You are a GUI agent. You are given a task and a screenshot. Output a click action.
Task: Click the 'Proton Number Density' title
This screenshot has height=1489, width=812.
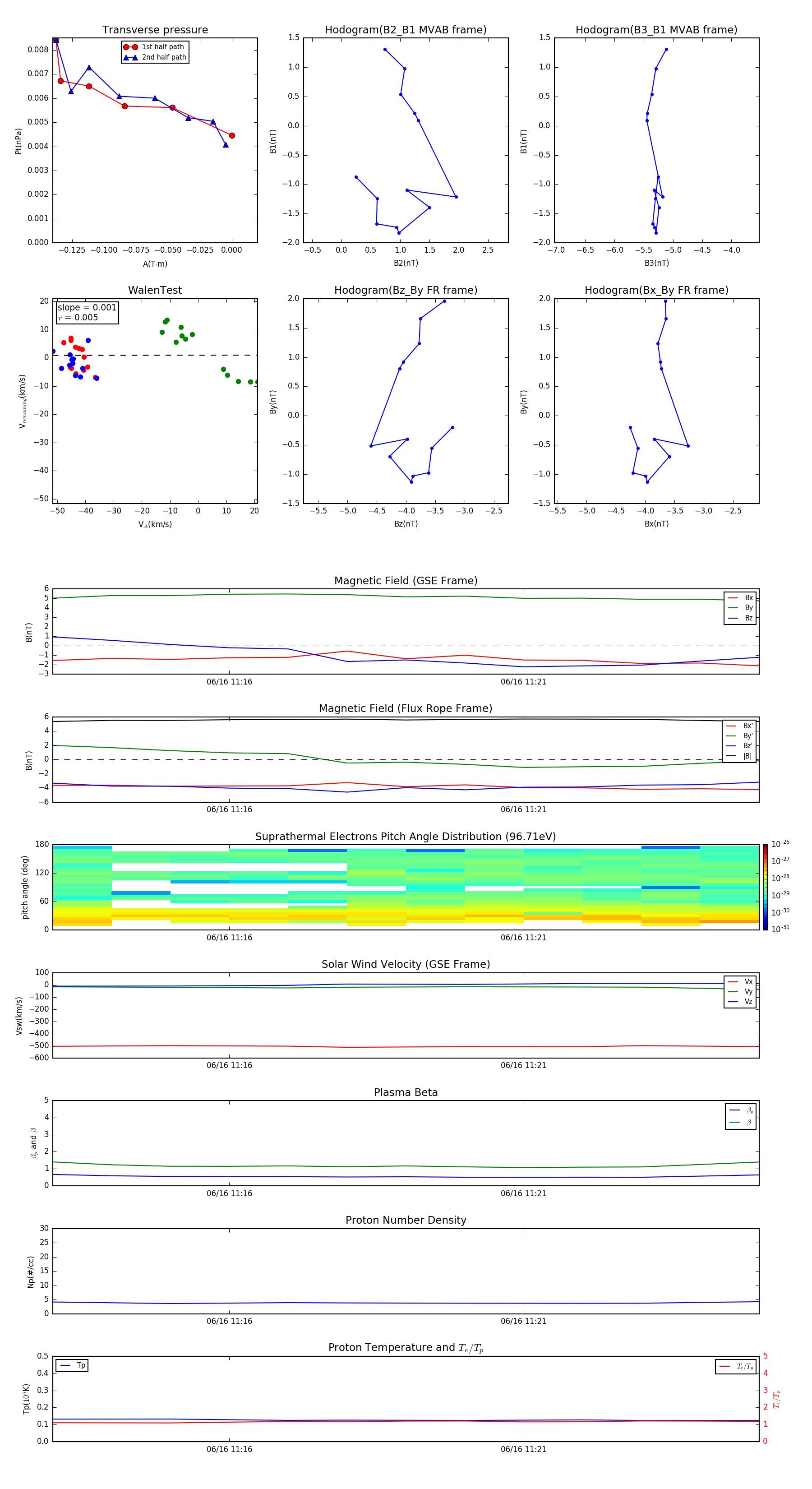tap(406, 1220)
